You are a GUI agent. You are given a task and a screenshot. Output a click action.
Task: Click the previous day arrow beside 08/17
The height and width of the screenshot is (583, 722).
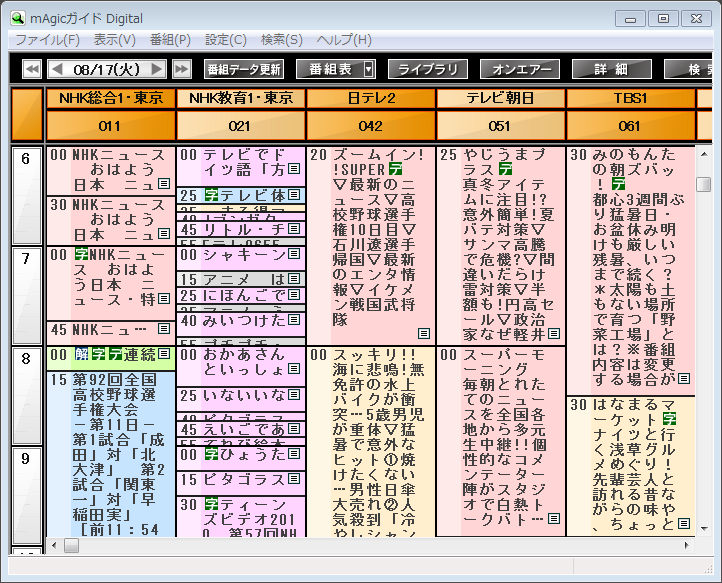(x=57, y=69)
